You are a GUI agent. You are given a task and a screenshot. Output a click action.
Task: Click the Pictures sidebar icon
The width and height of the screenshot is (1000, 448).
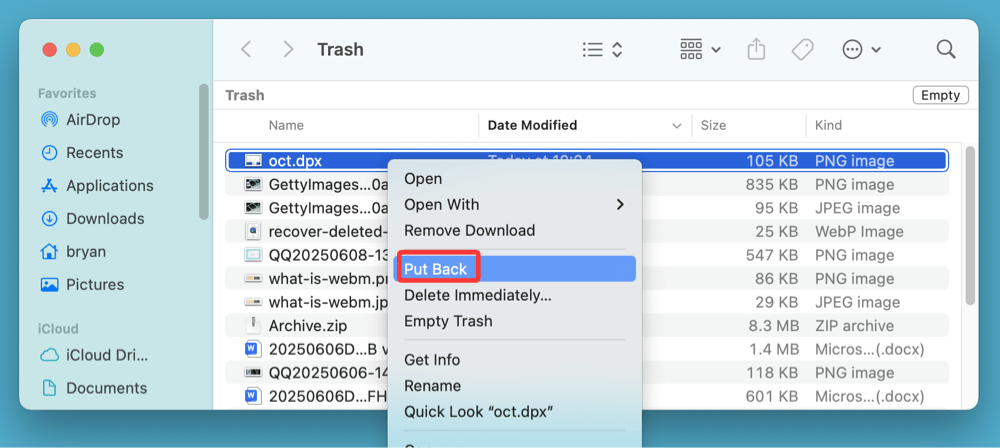pos(49,285)
